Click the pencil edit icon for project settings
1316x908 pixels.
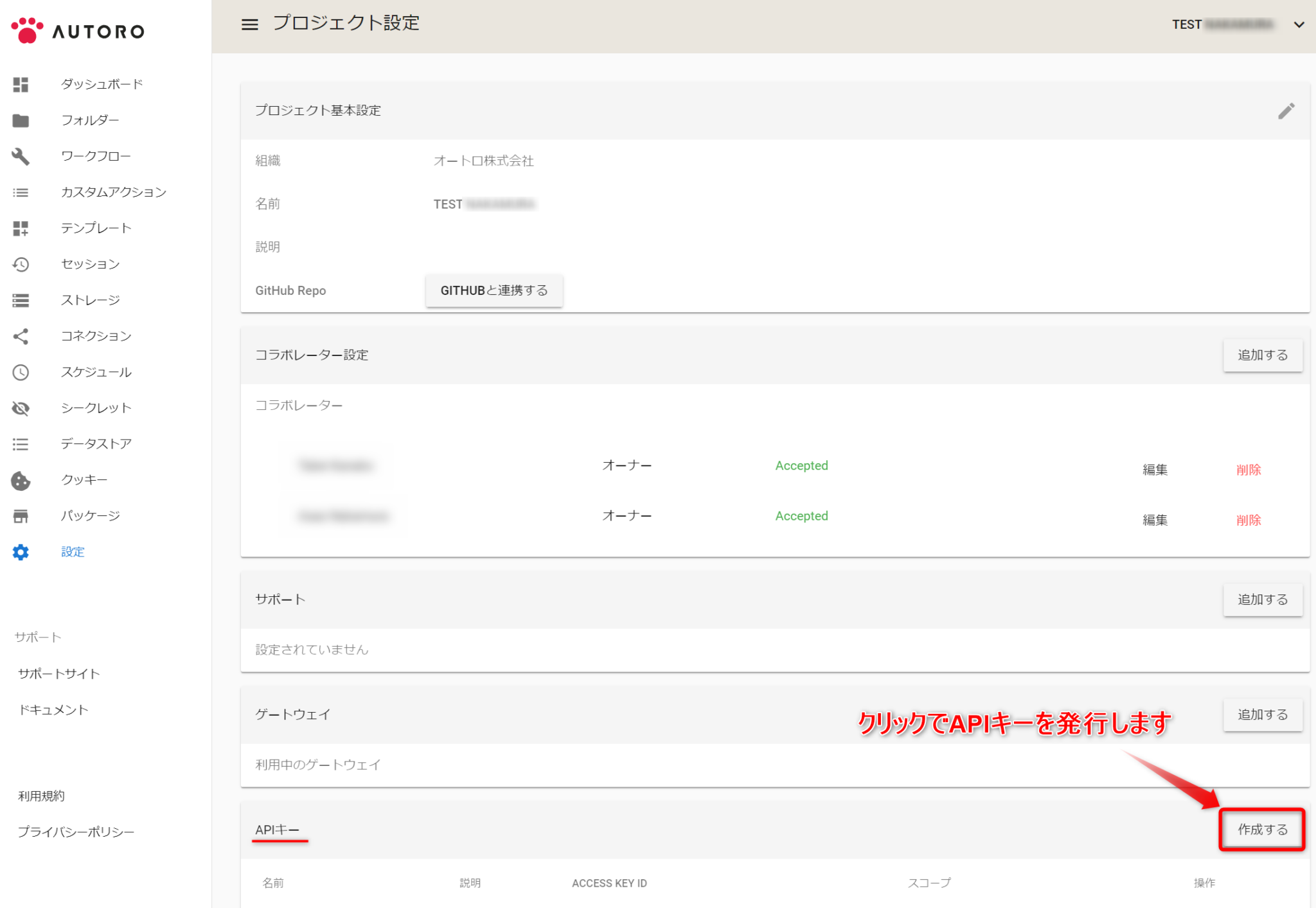[x=1286, y=111]
